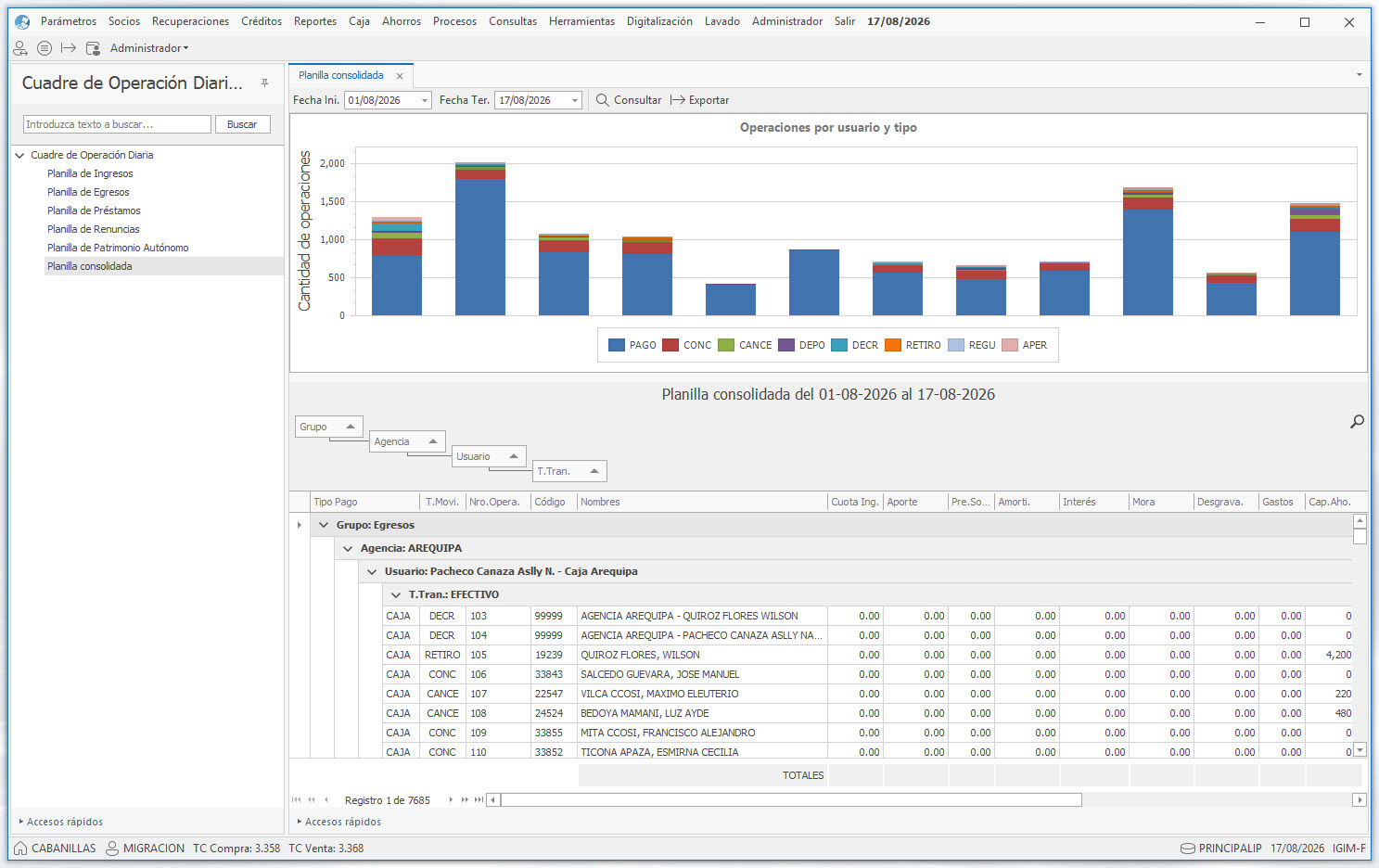
Task: Click the user icon beside MIGRACION
Action: (112, 848)
